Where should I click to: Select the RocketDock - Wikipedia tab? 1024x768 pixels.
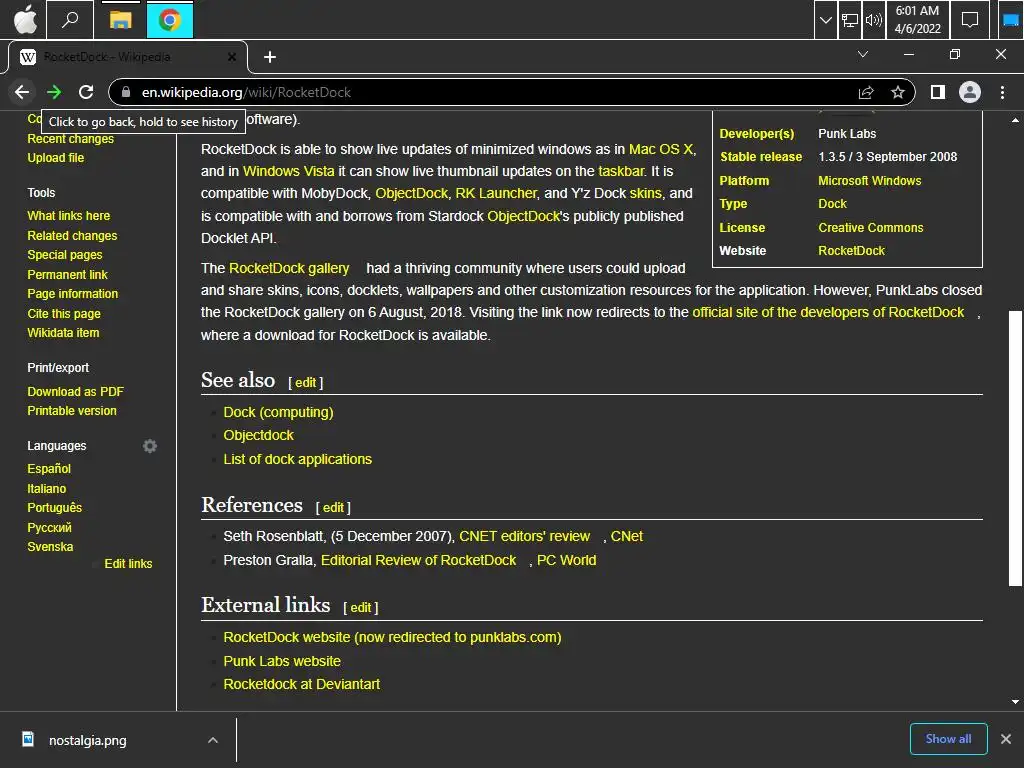coord(127,57)
